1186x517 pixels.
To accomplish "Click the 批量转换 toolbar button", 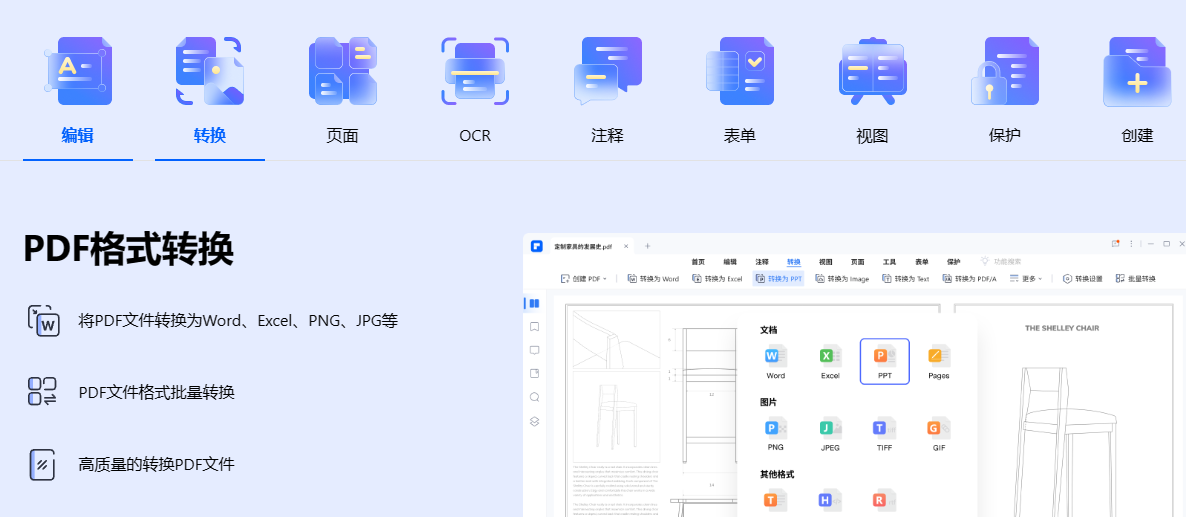I will 1136,279.
